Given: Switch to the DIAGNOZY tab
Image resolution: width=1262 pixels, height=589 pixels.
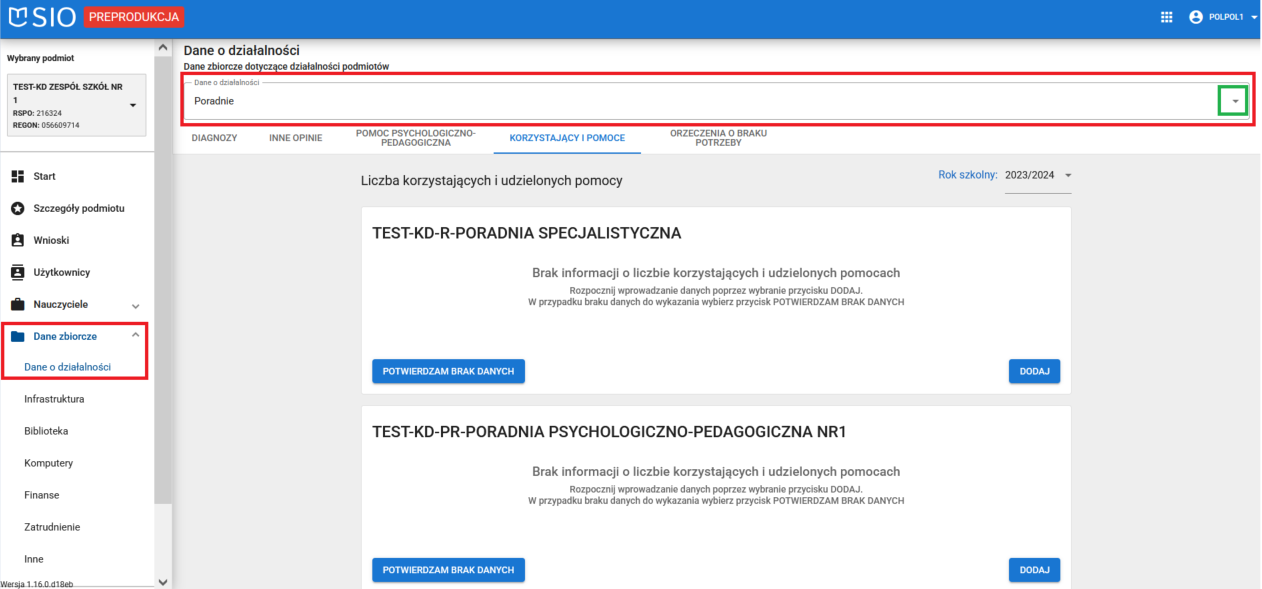Looking at the screenshot, I should click(214, 137).
